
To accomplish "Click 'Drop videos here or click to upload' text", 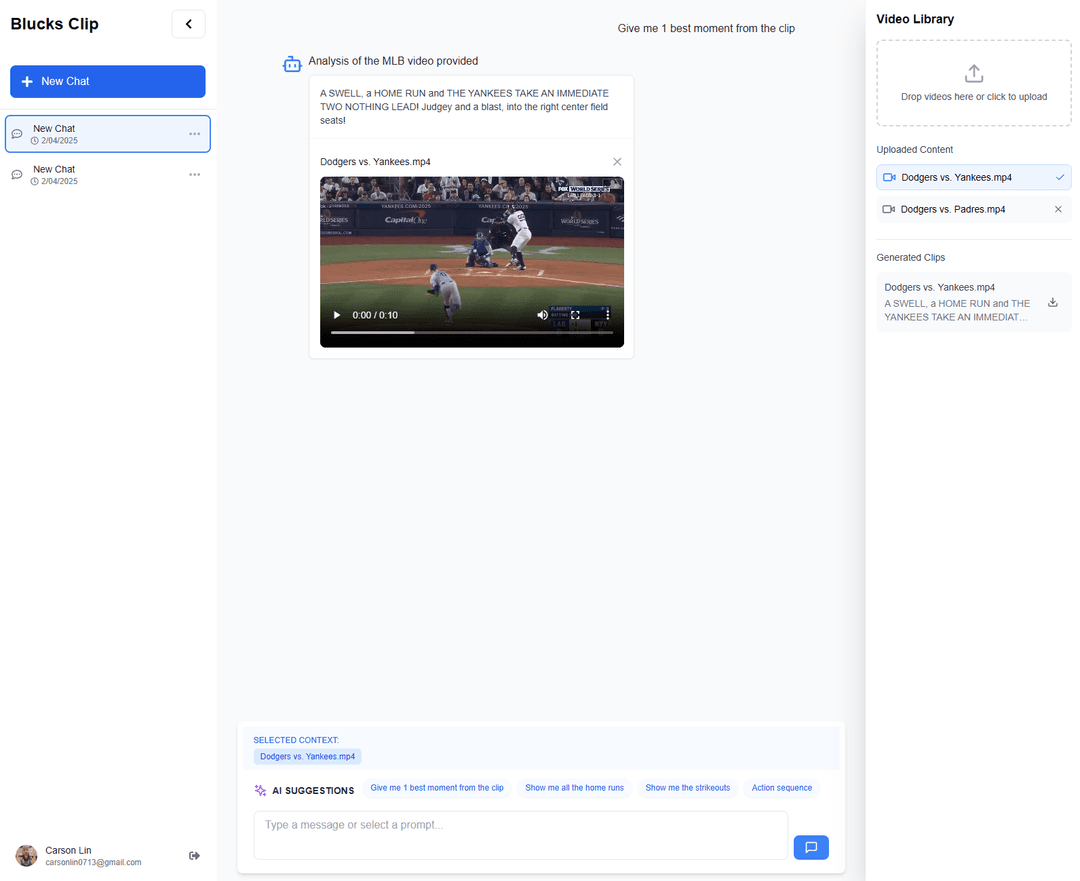I will (974, 96).
